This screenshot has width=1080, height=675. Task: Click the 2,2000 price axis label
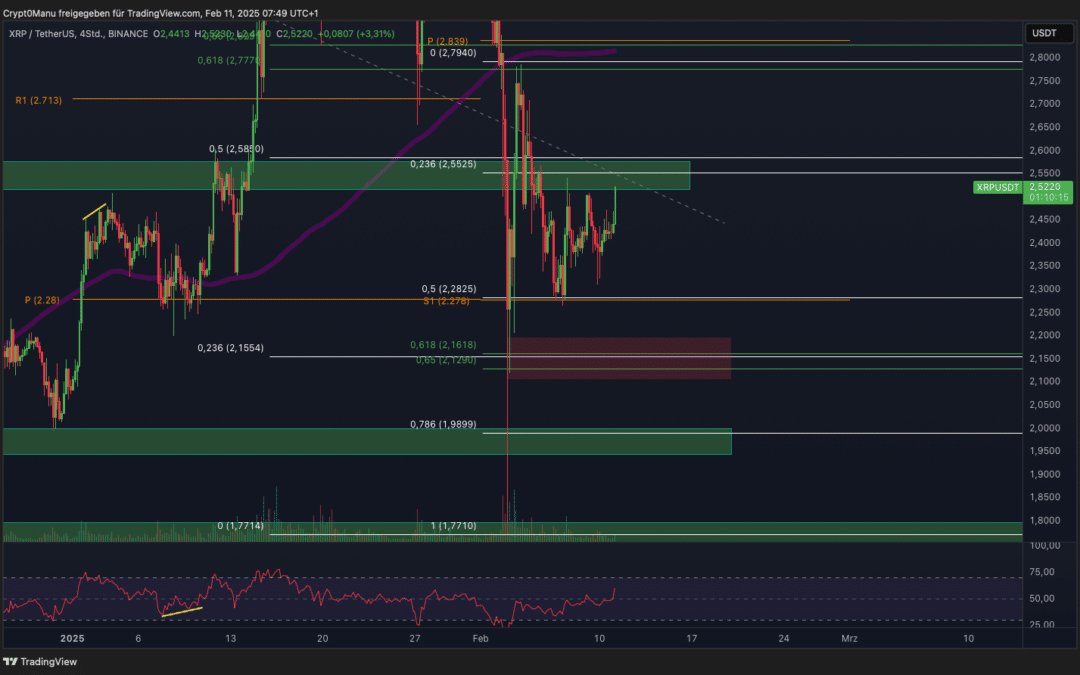pyautogui.click(x=1044, y=335)
